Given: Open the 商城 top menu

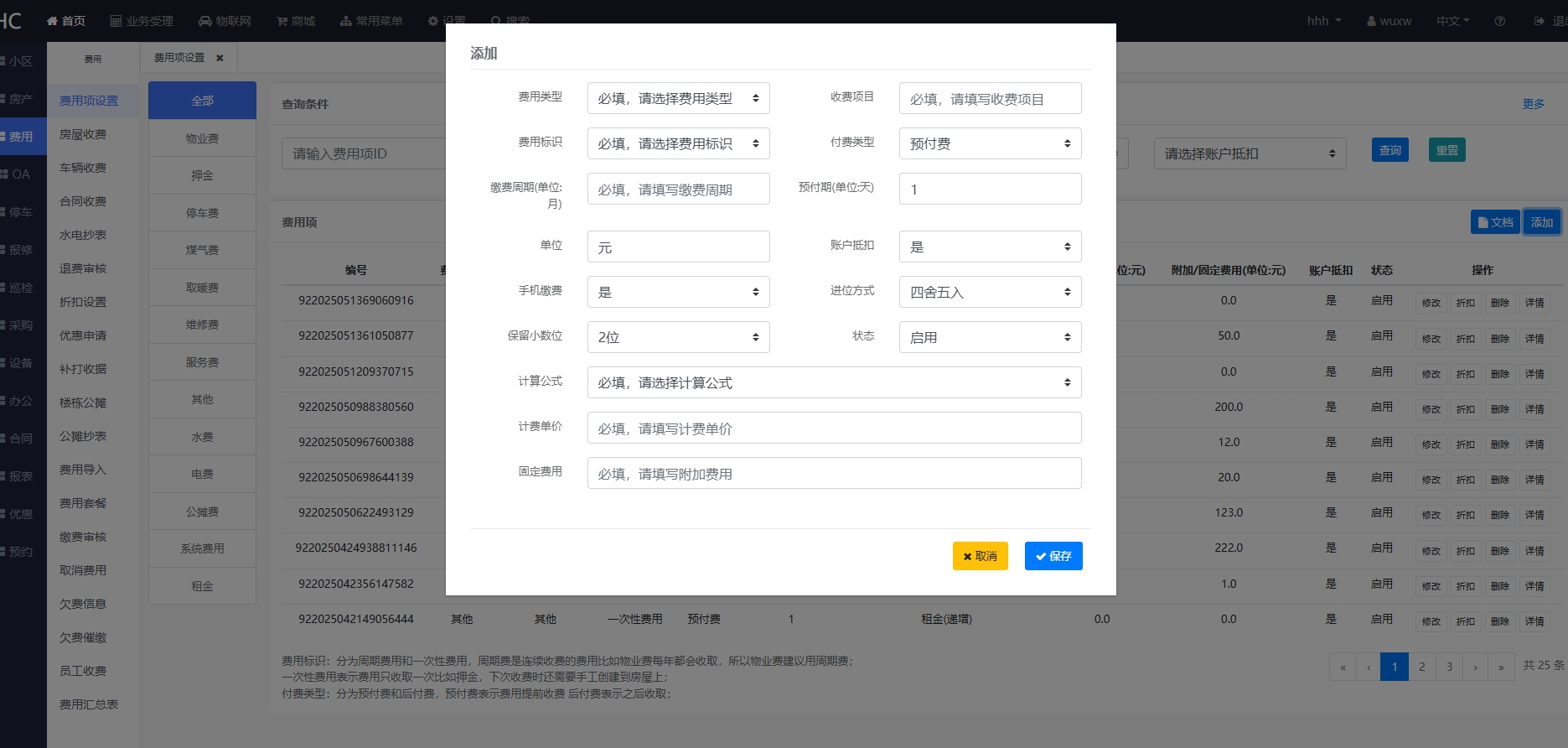Looking at the screenshot, I should tap(296, 21).
